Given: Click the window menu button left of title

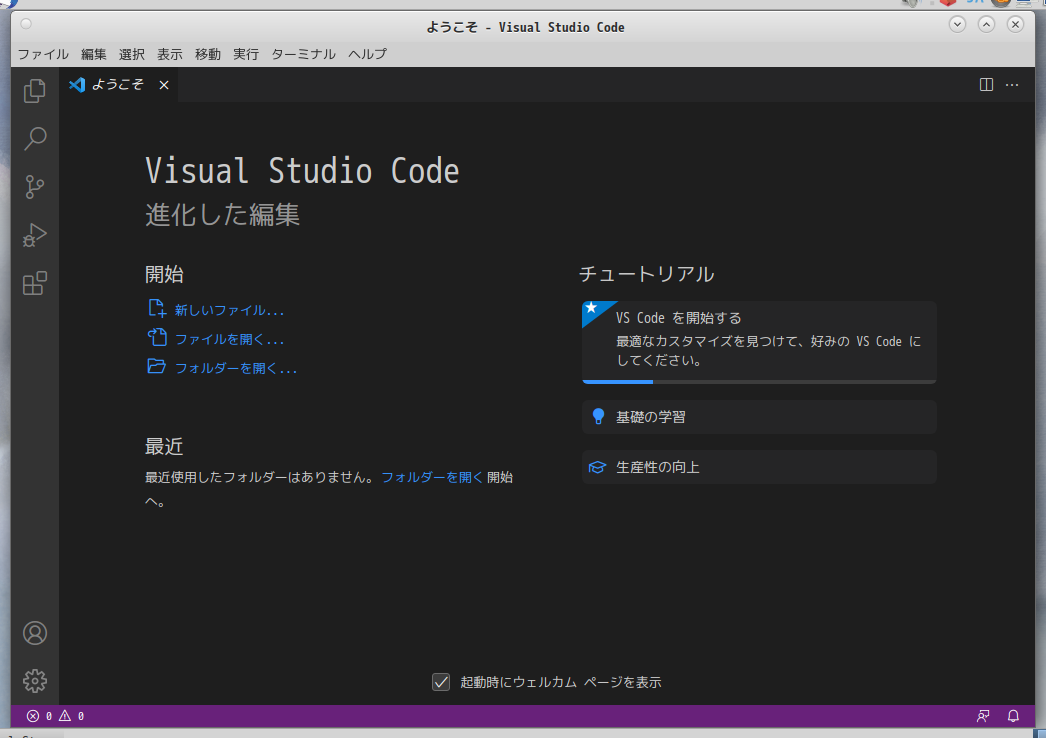Looking at the screenshot, I should pyautogui.click(x=26, y=25).
